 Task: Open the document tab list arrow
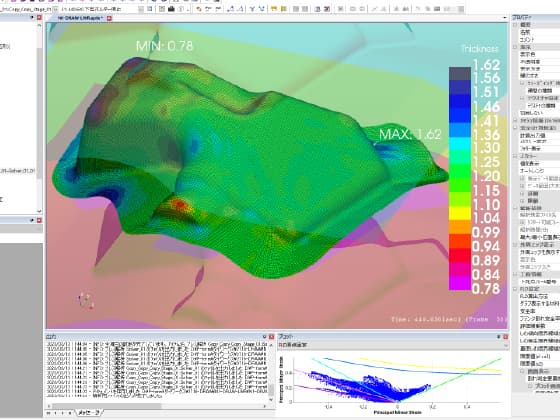(x=504, y=18)
